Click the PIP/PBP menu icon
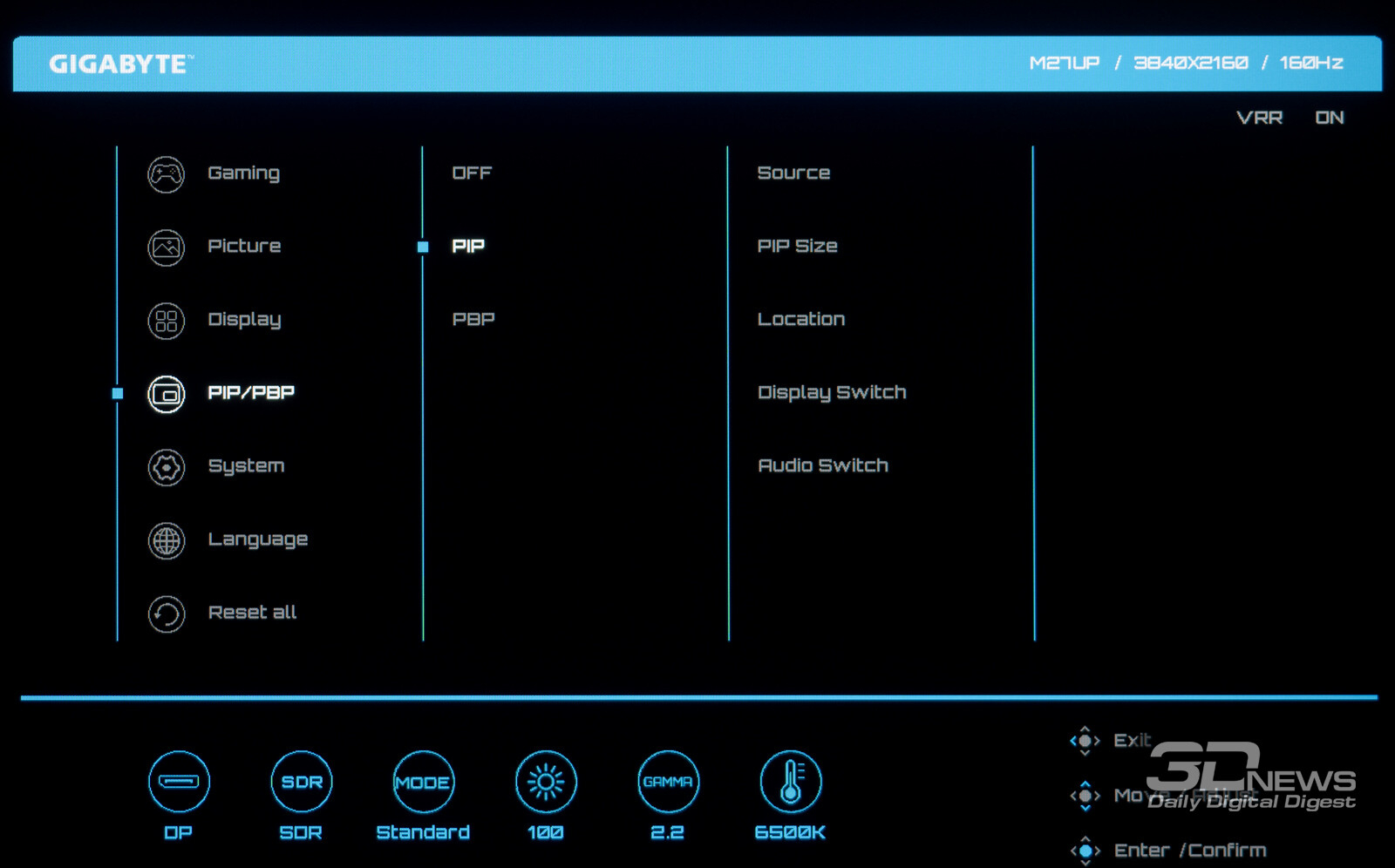The width and height of the screenshot is (1395, 868). pos(166,394)
